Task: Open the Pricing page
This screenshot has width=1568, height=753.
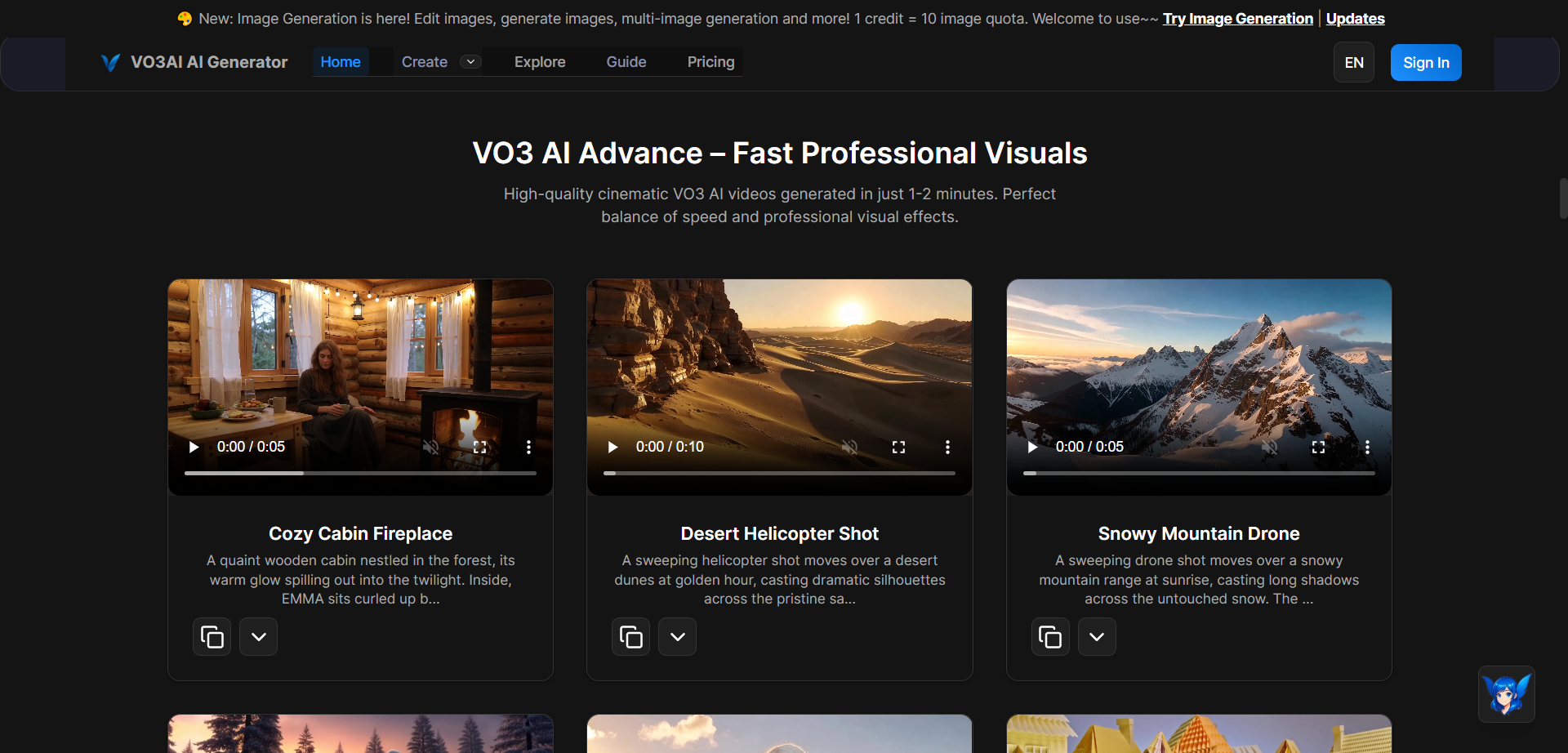Action: 711,62
